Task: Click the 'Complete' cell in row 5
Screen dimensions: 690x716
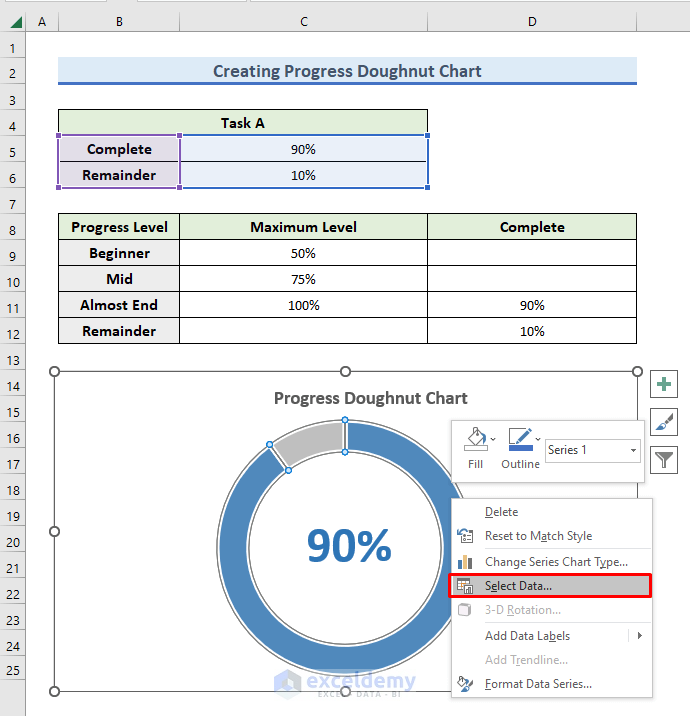Action: (119, 149)
